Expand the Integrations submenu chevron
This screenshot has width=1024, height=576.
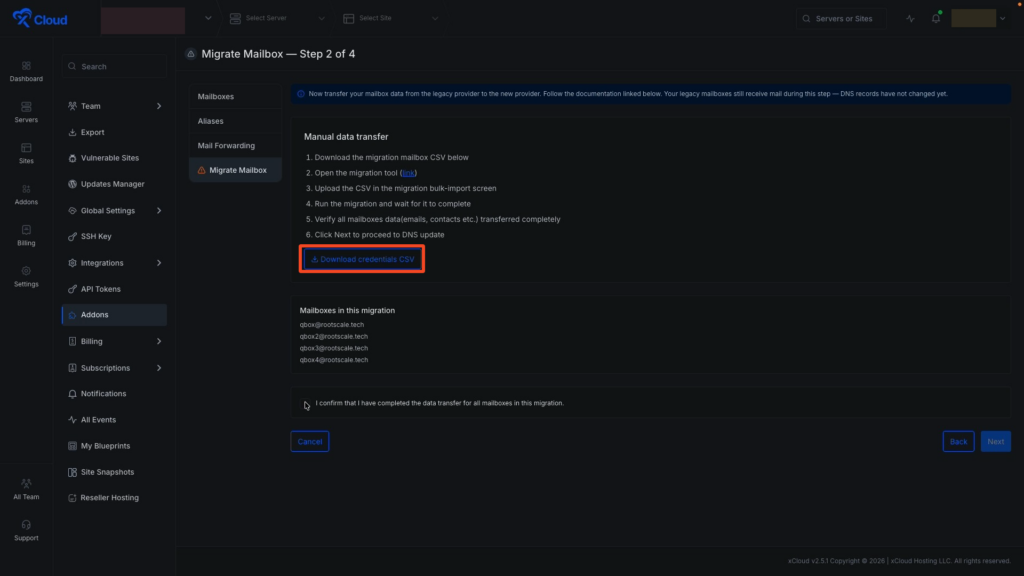coord(159,263)
